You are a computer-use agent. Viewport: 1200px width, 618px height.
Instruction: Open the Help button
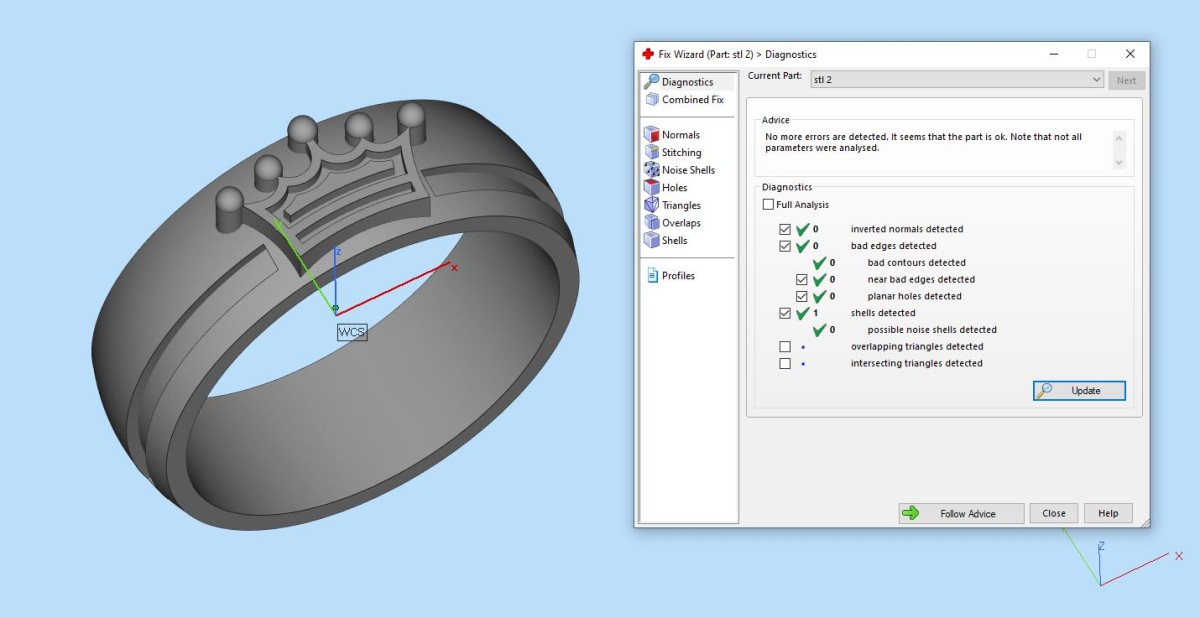(x=1108, y=513)
